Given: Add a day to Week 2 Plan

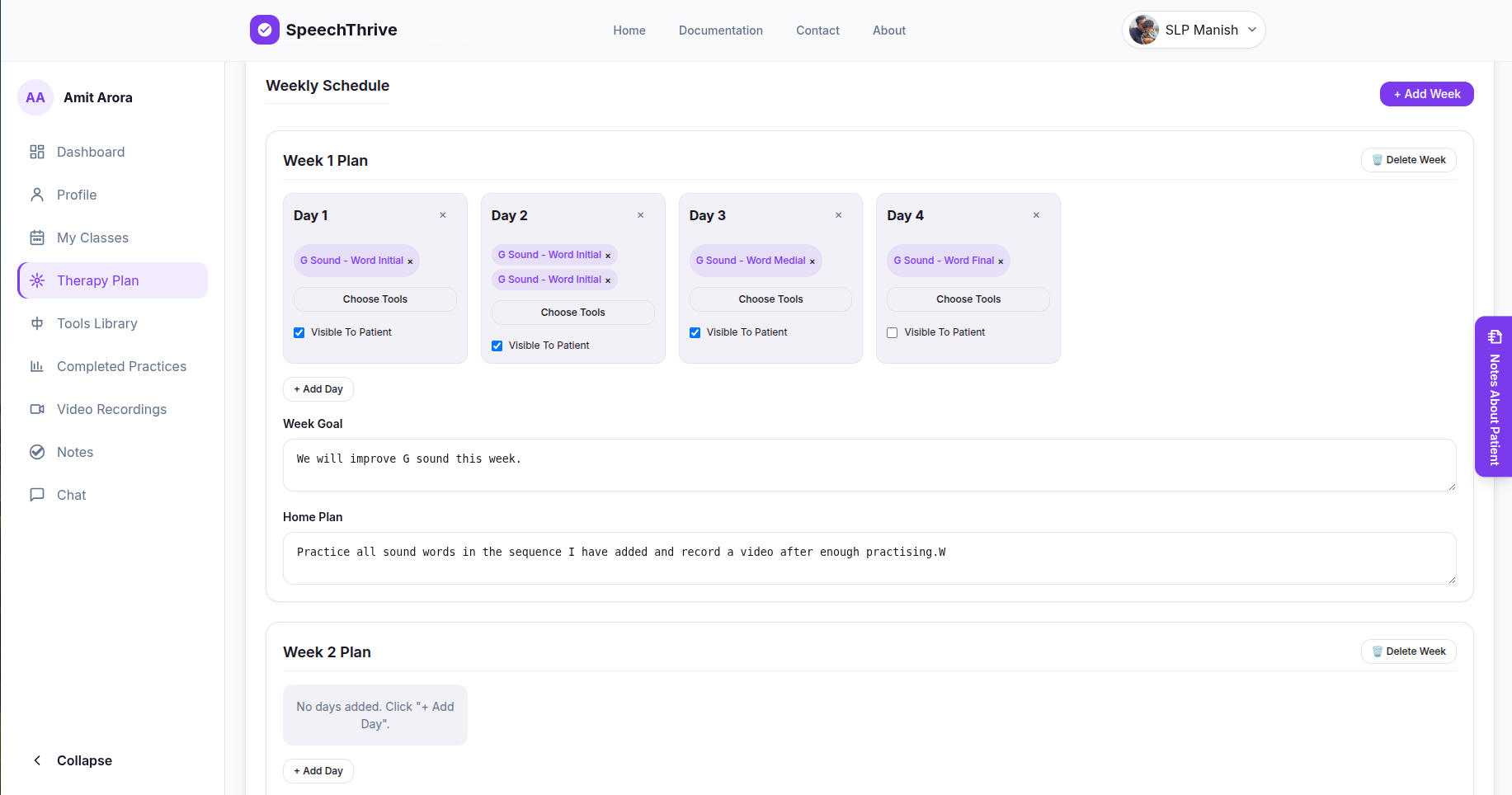Looking at the screenshot, I should pyautogui.click(x=318, y=771).
